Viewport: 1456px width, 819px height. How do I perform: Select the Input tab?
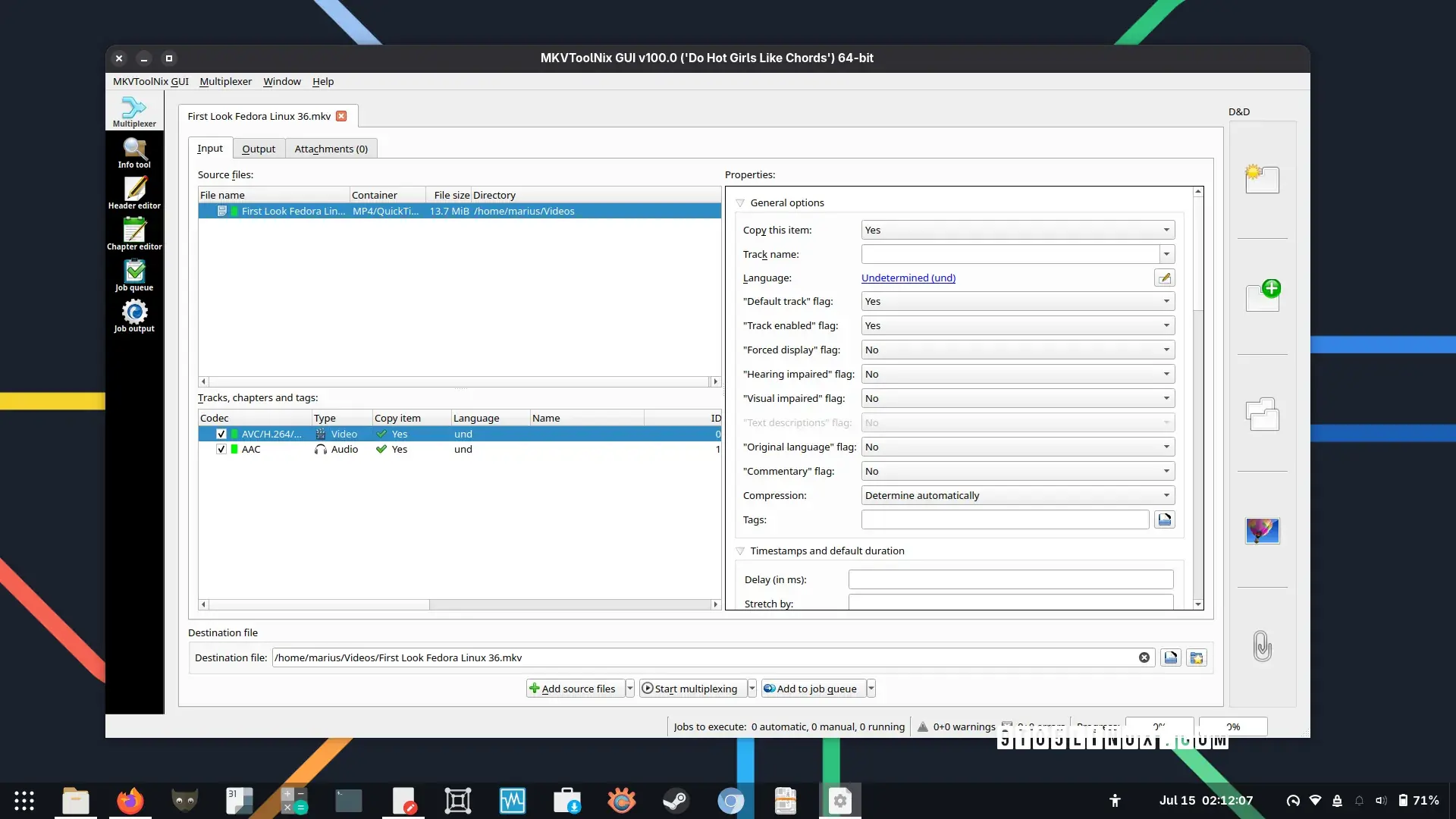pyautogui.click(x=210, y=148)
